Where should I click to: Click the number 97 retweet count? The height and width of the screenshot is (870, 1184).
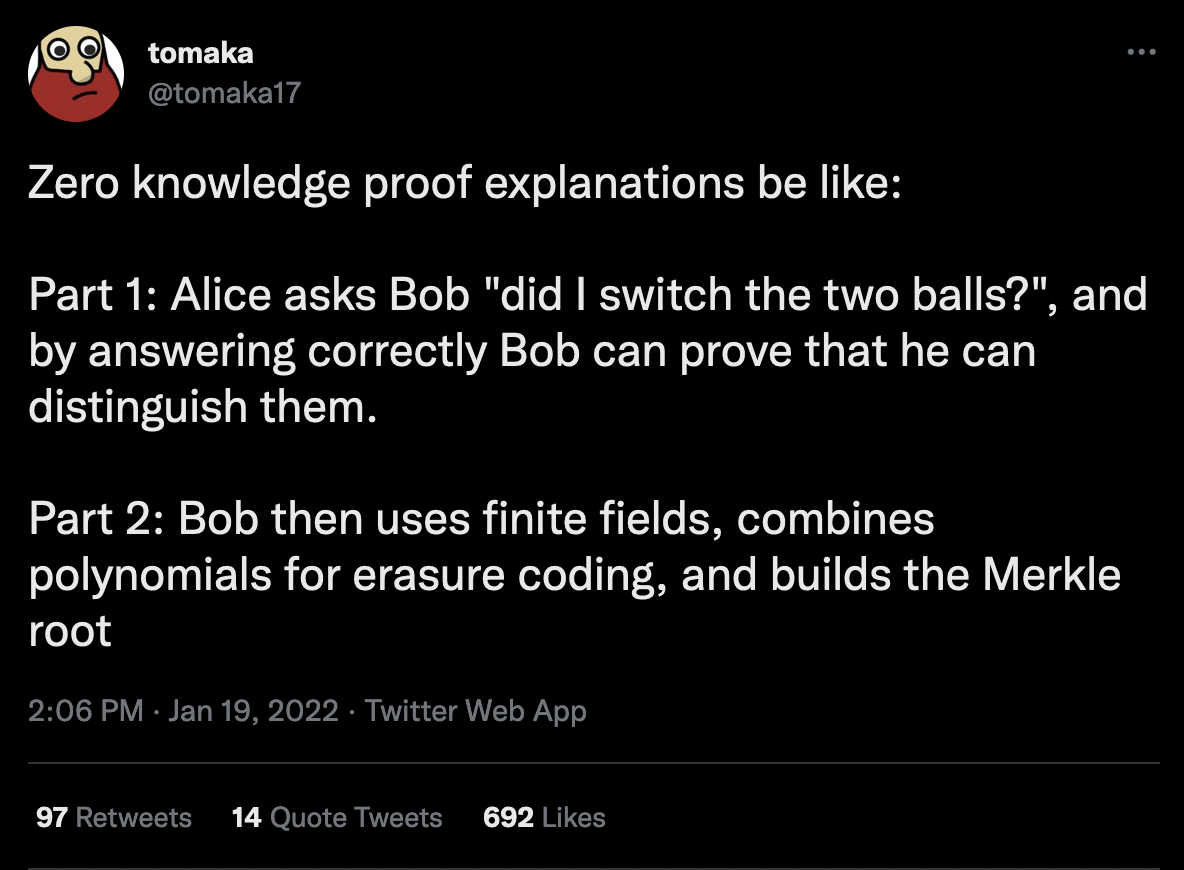click(x=51, y=817)
